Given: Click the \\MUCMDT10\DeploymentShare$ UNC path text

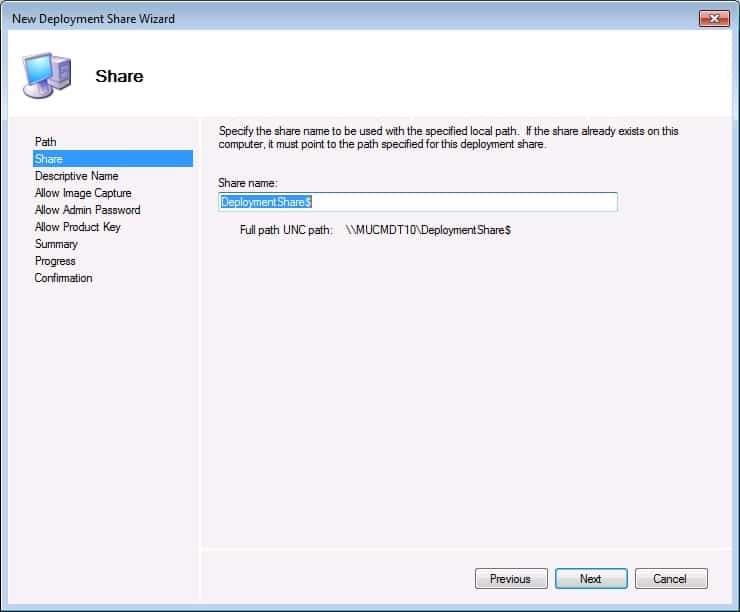Looking at the screenshot, I should (x=428, y=230).
